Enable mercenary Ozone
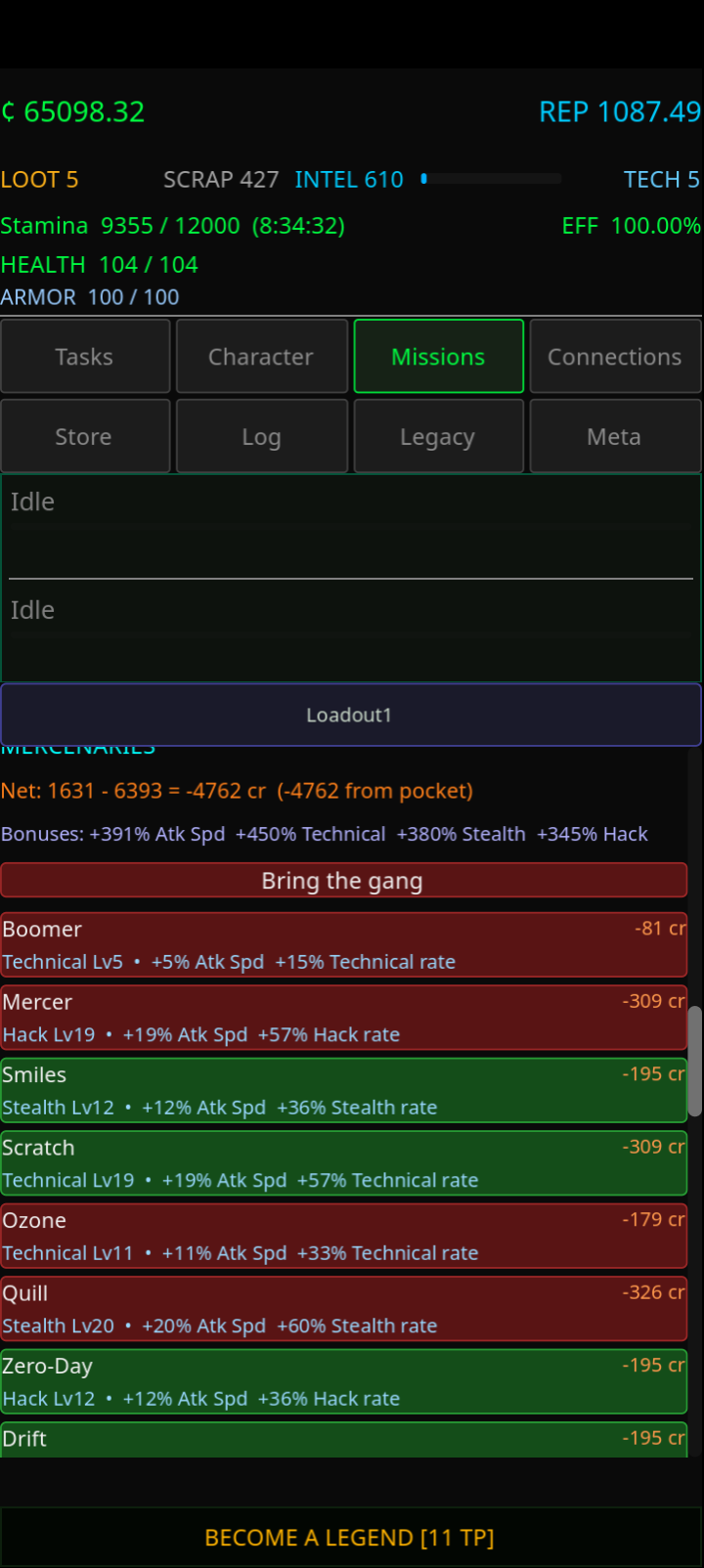Screen dimensions: 704x1568 pyautogui.click(x=343, y=1237)
